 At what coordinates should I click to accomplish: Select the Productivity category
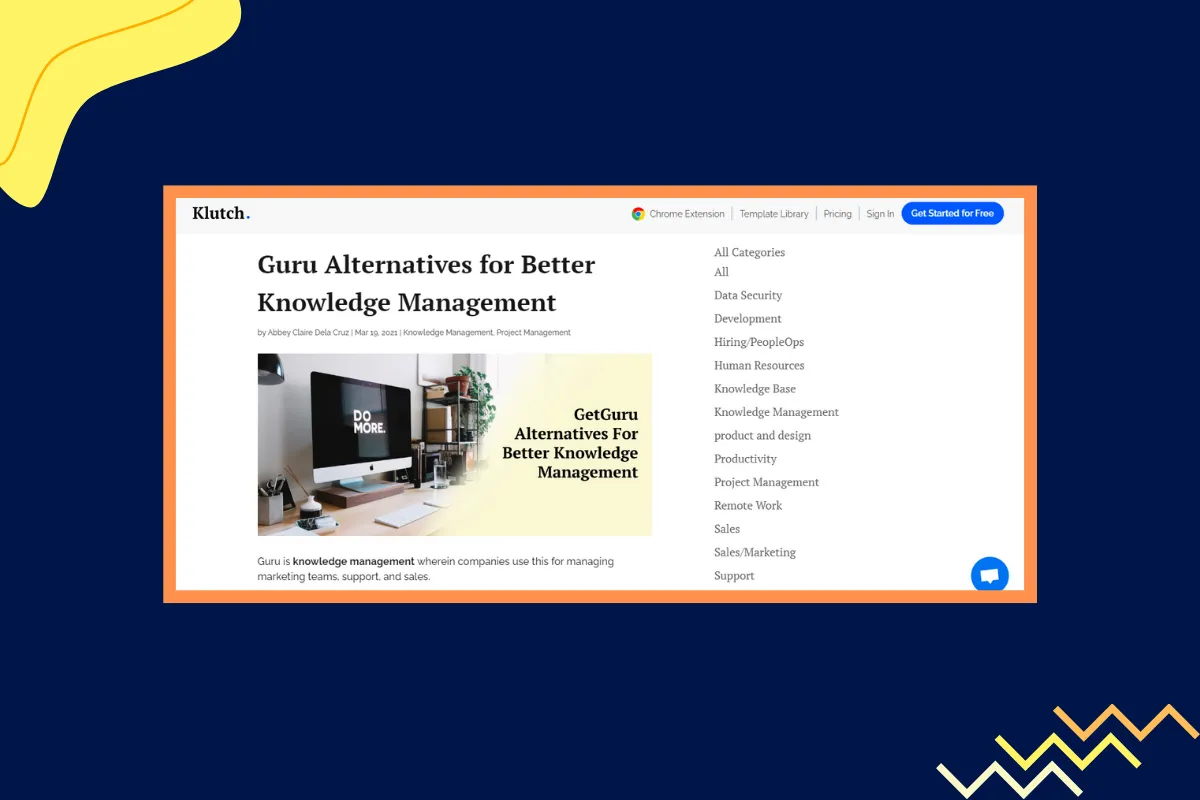[x=745, y=459]
